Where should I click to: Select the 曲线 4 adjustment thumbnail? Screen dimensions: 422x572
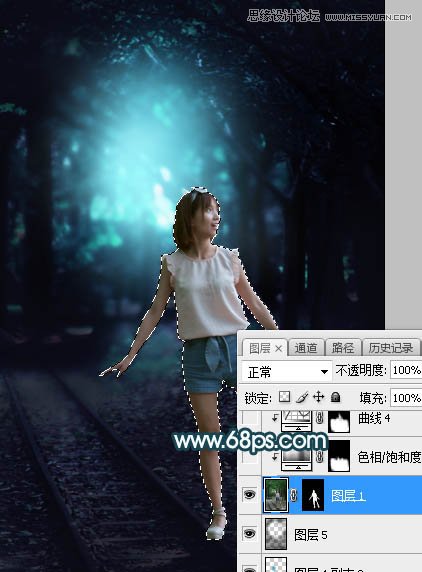[297, 421]
